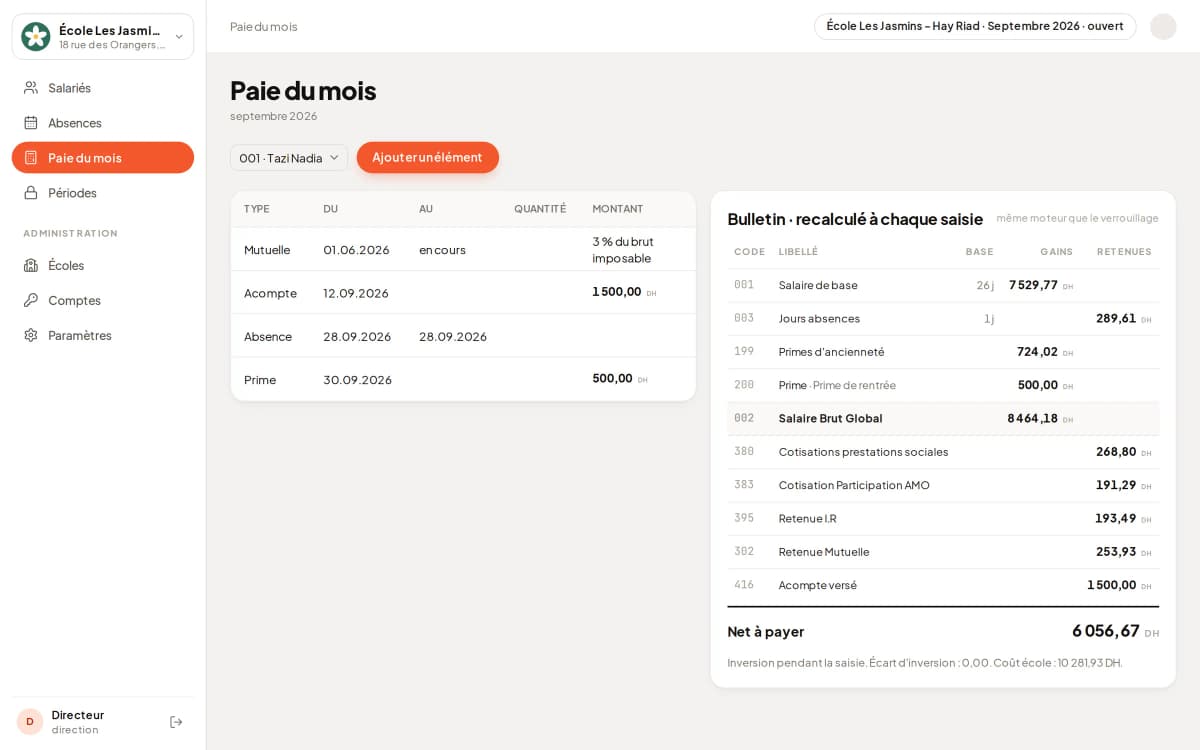The image size is (1200, 750).
Task: Select the Absence row dated 28.09.2026
Action: click(463, 336)
